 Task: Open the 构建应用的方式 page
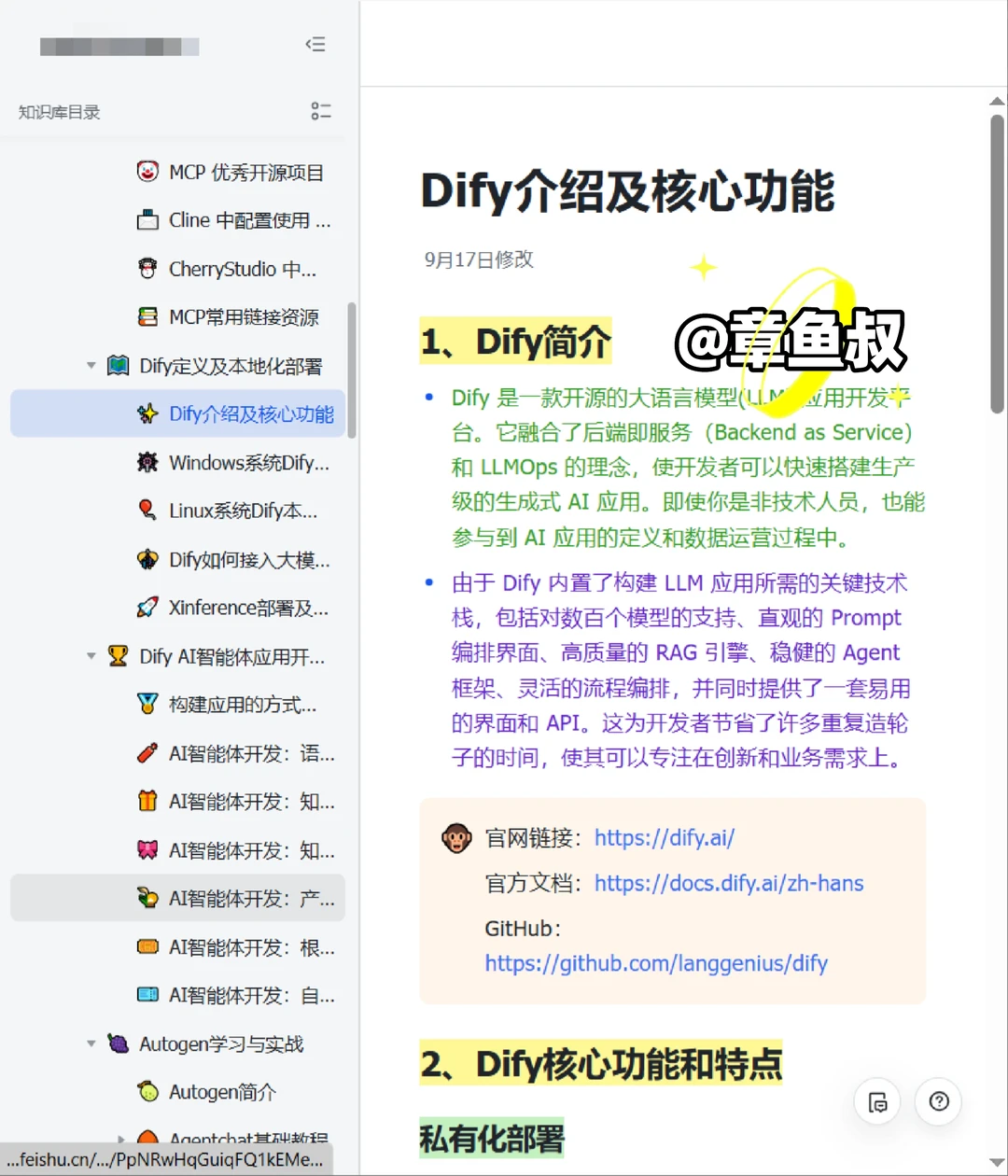click(245, 705)
